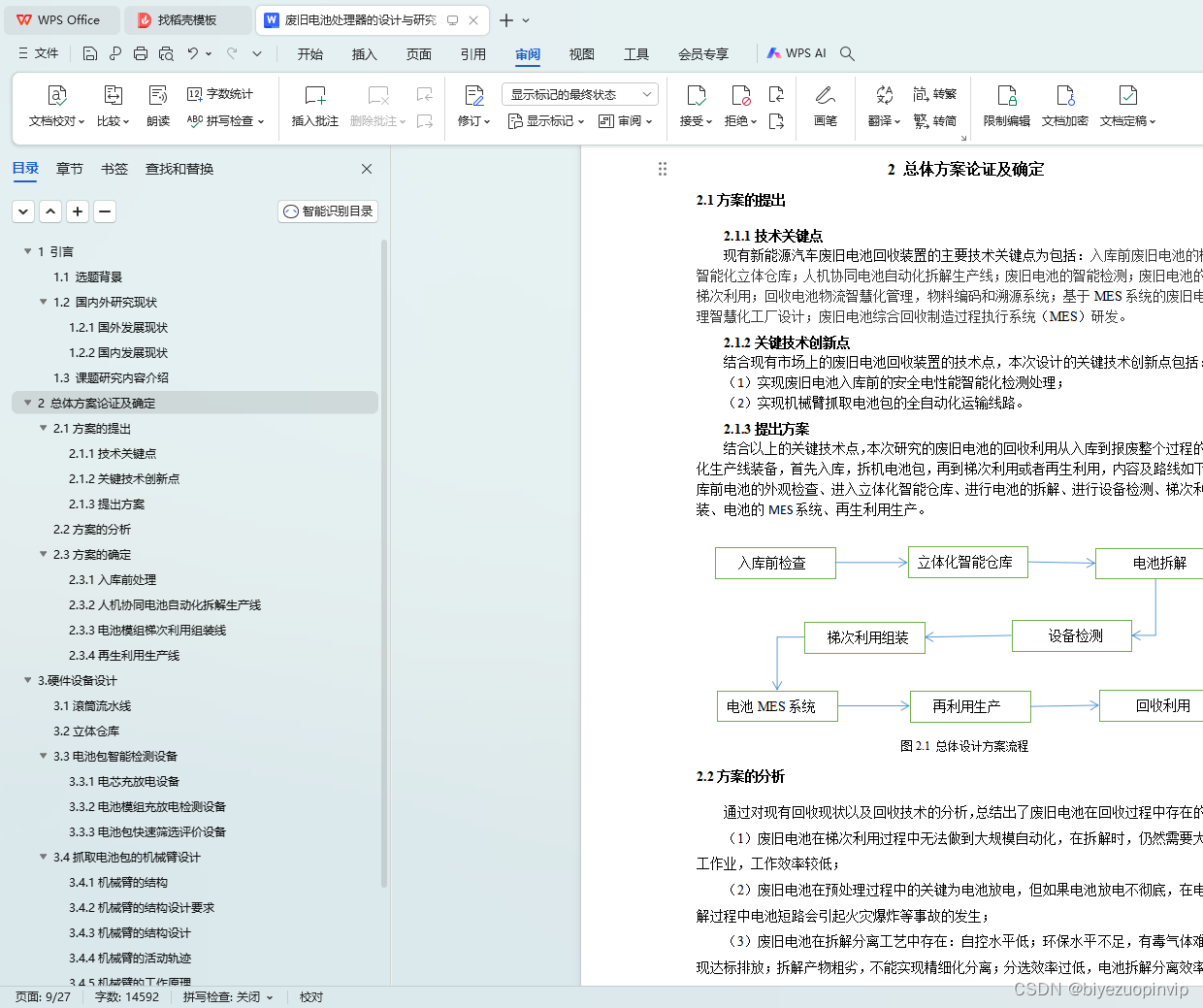Open 限制编辑 restrict editing

[x=1007, y=106]
